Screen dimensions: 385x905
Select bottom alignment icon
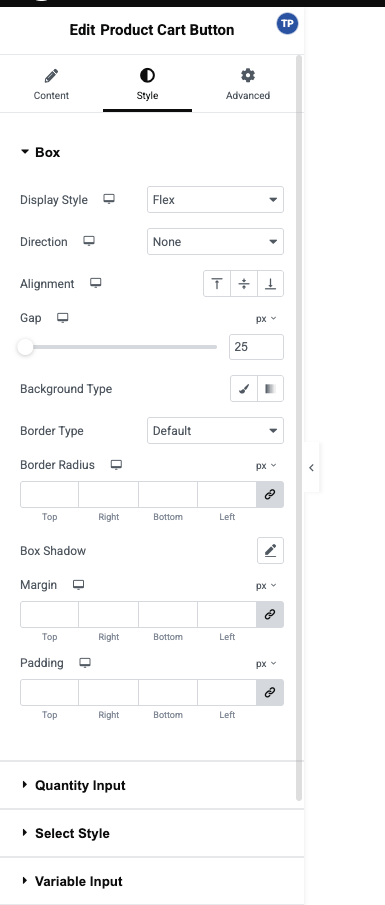click(x=270, y=283)
